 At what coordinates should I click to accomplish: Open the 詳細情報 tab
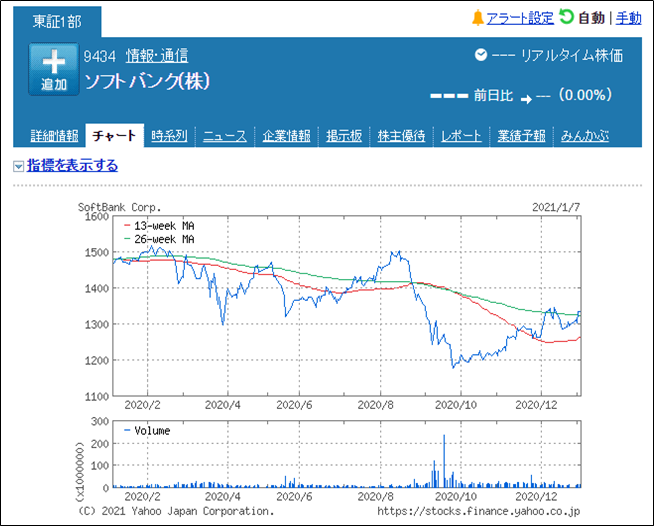pyautogui.click(x=55, y=136)
